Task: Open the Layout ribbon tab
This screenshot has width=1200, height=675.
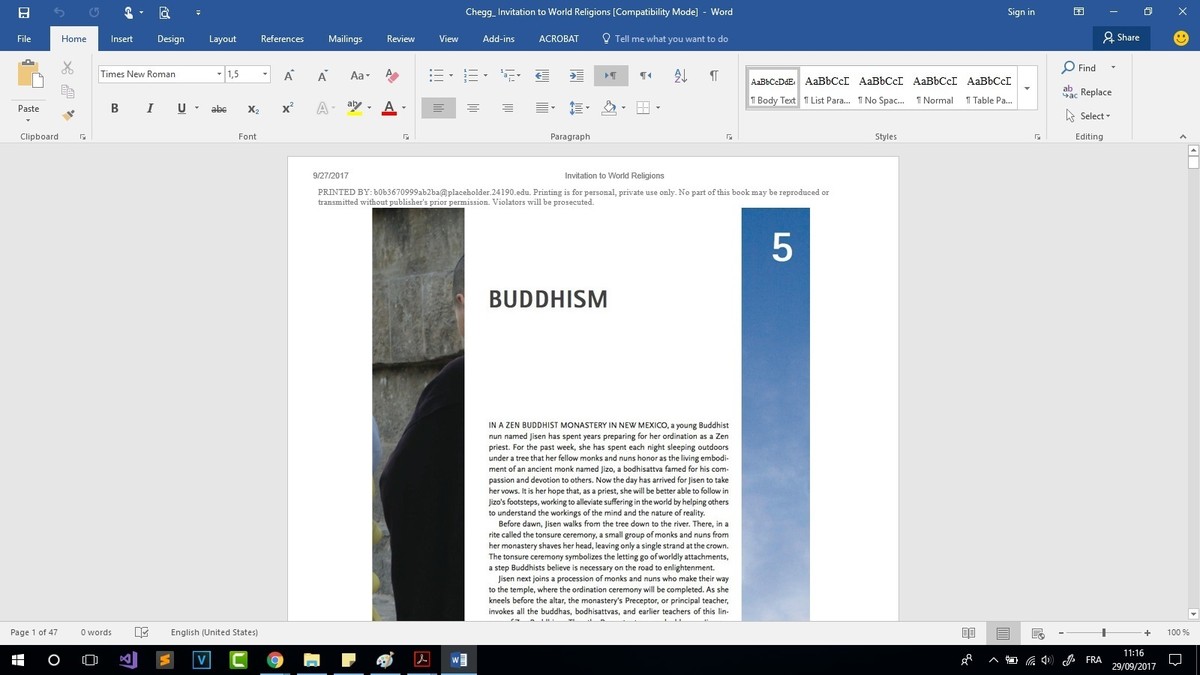Action: pos(222,39)
